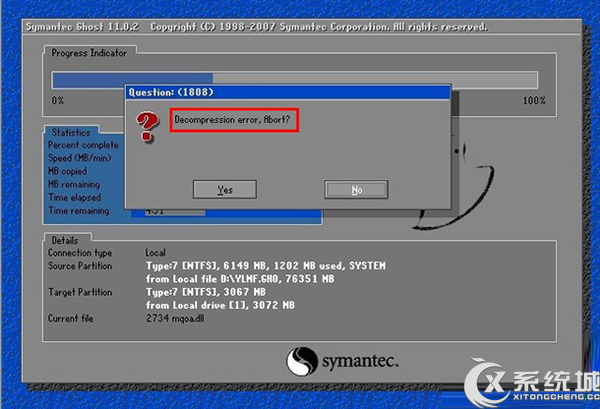The height and width of the screenshot is (409, 600).
Task: Click the 'Local' connection value
Action: click(x=155, y=253)
